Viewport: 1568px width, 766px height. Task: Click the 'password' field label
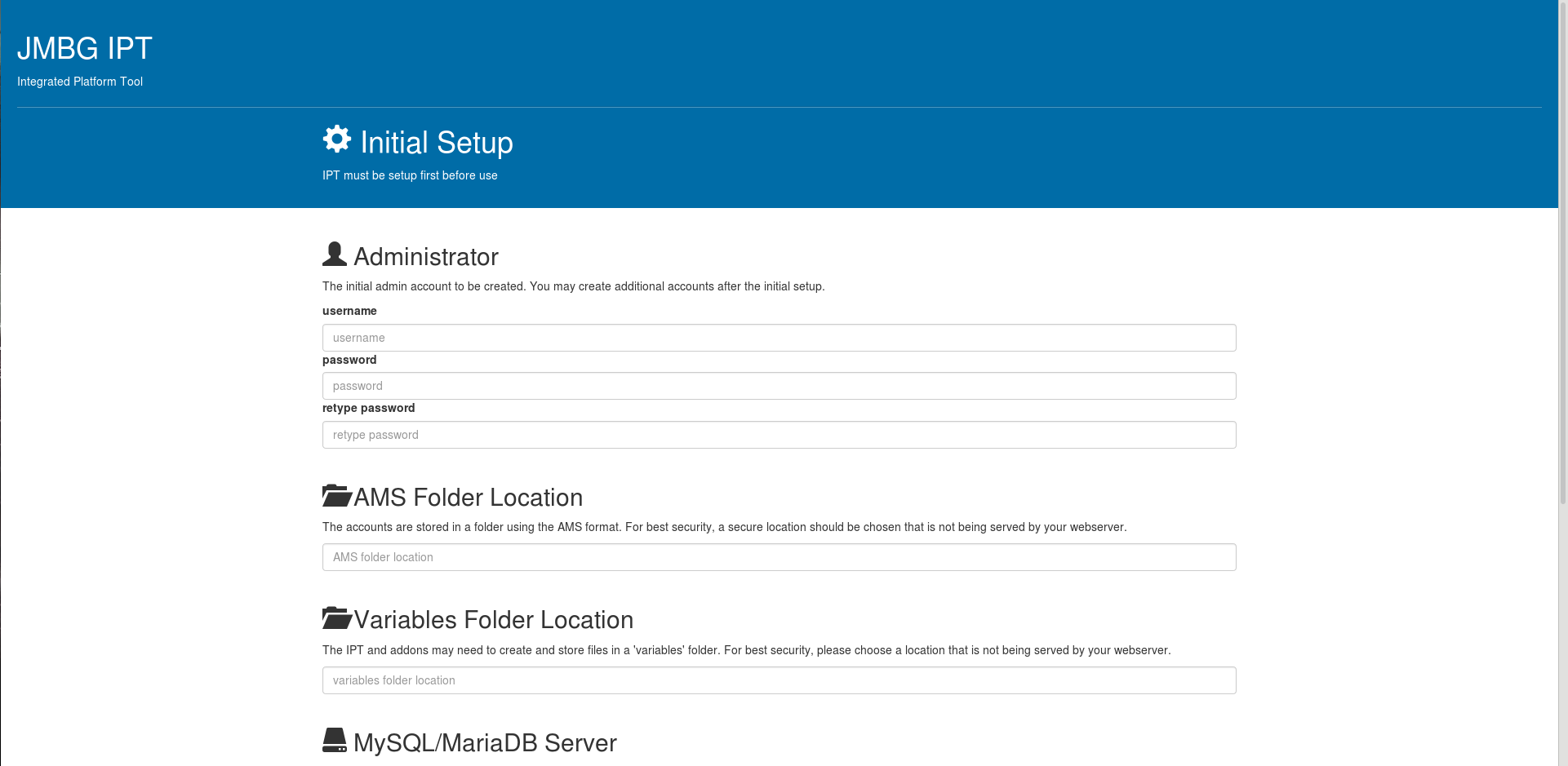pos(349,360)
